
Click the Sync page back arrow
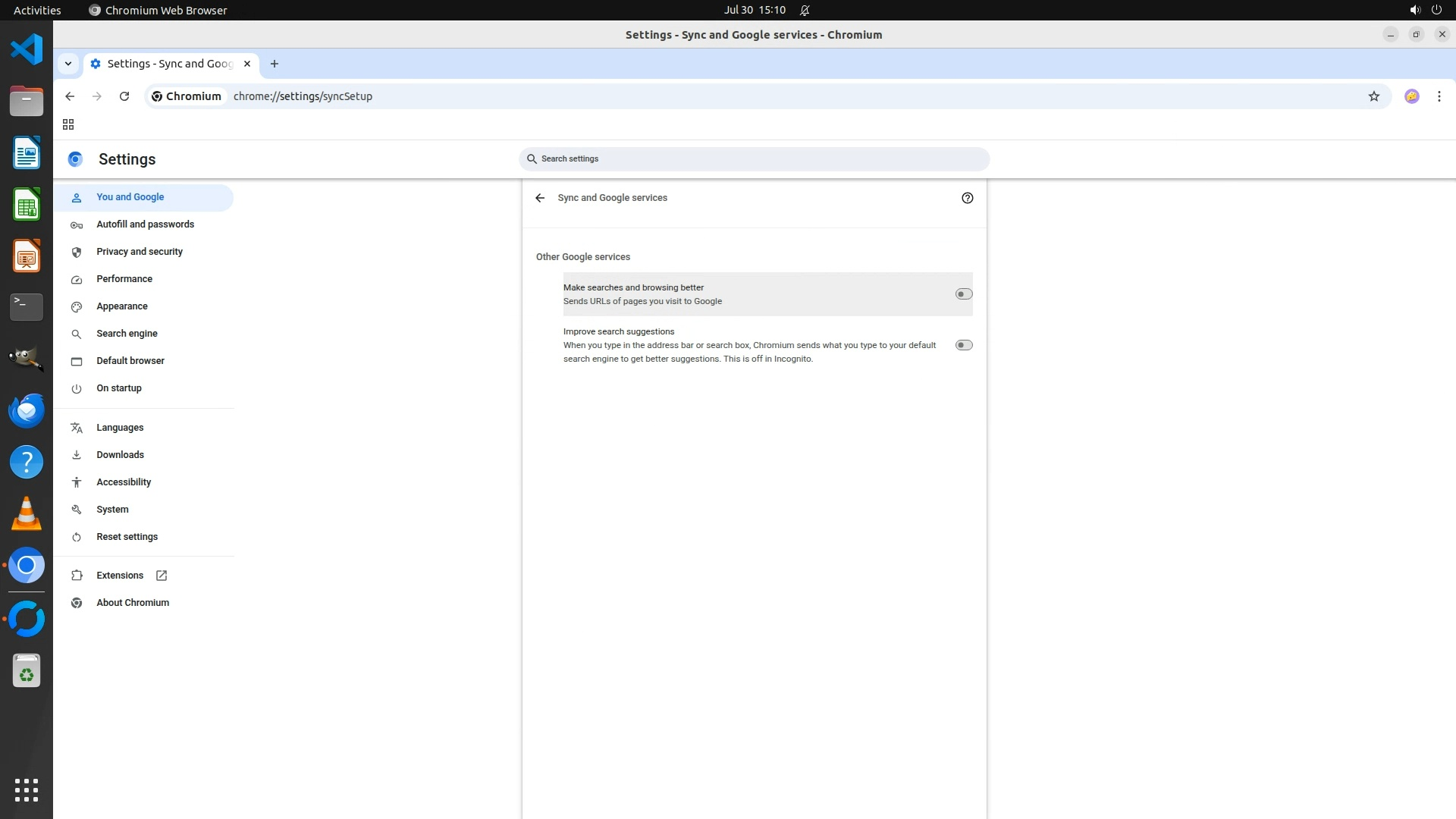tap(540, 198)
